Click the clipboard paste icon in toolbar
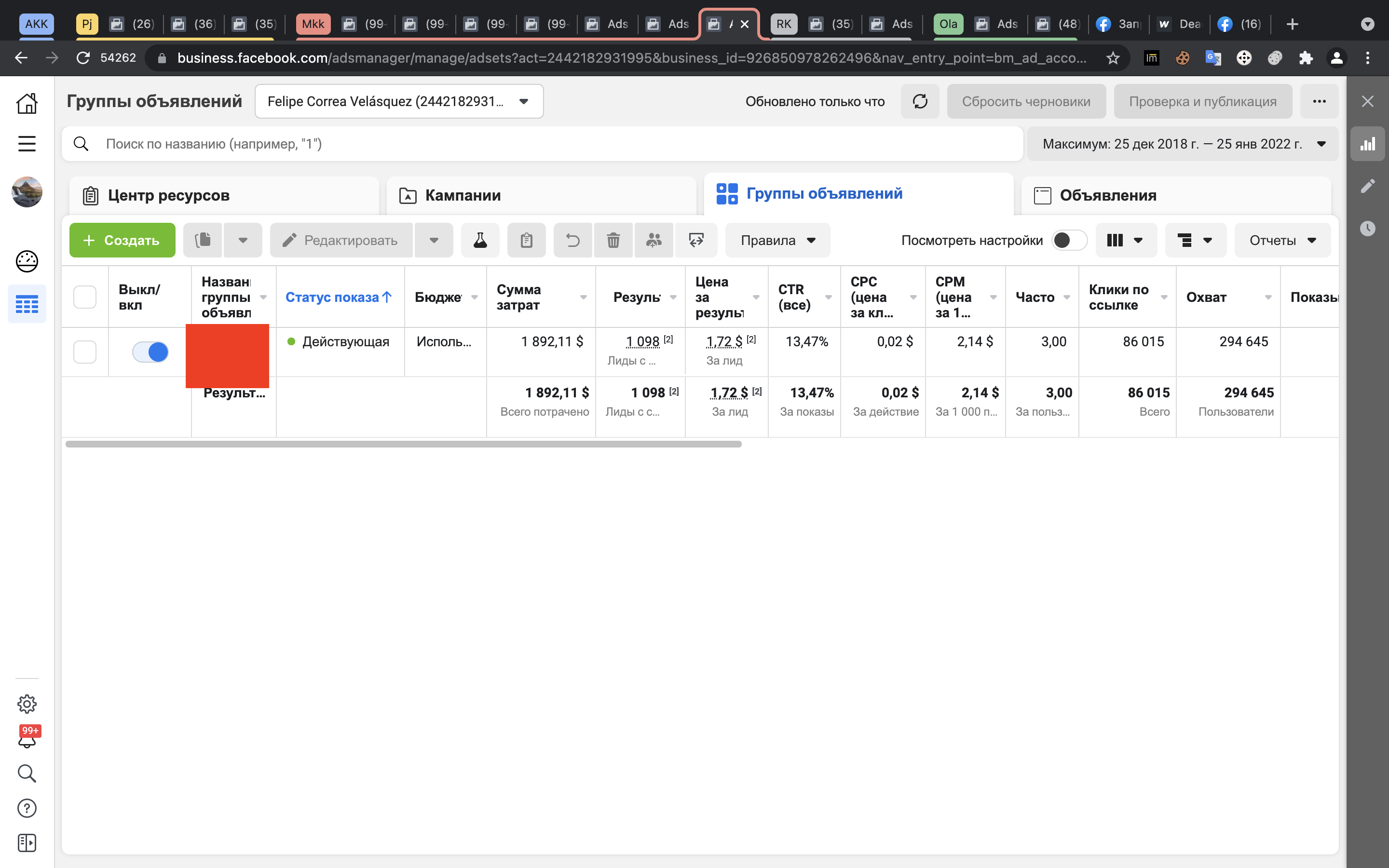 [526, 240]
